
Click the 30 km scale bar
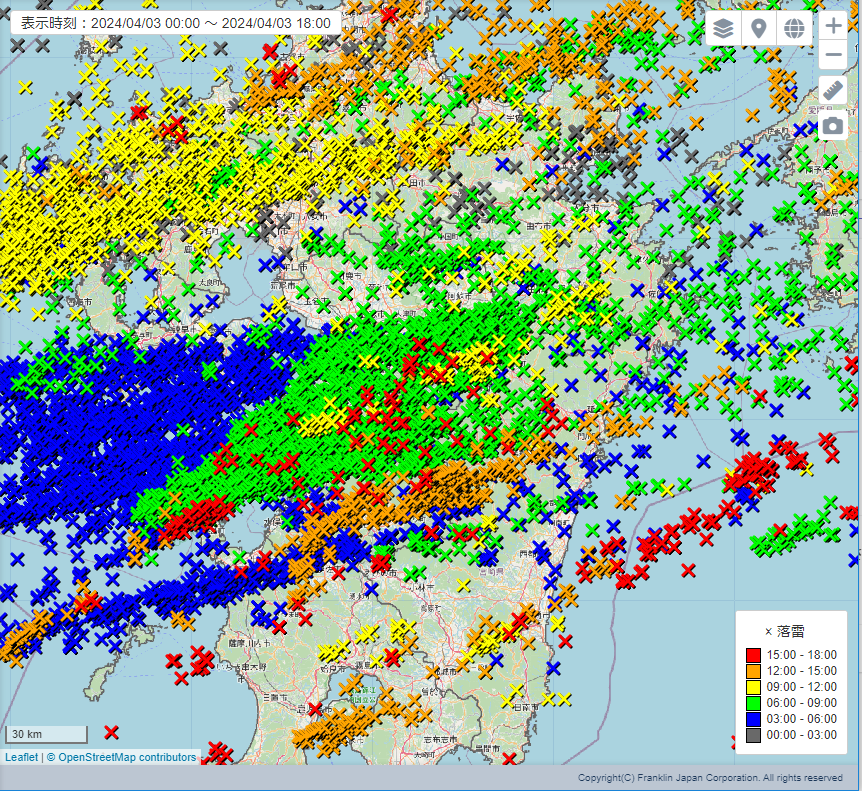pyautogui.click(x=49, y=735)
